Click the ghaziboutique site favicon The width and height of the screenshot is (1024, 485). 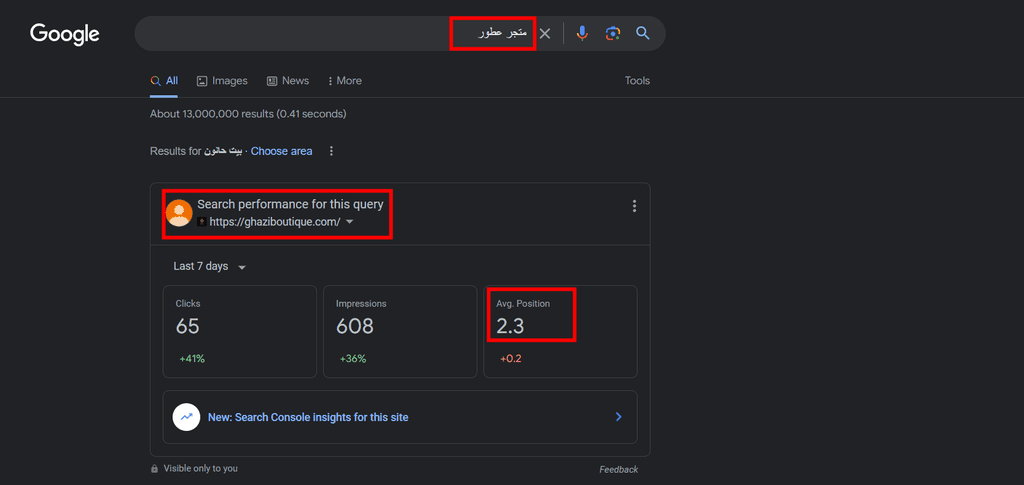coord(202,222)
